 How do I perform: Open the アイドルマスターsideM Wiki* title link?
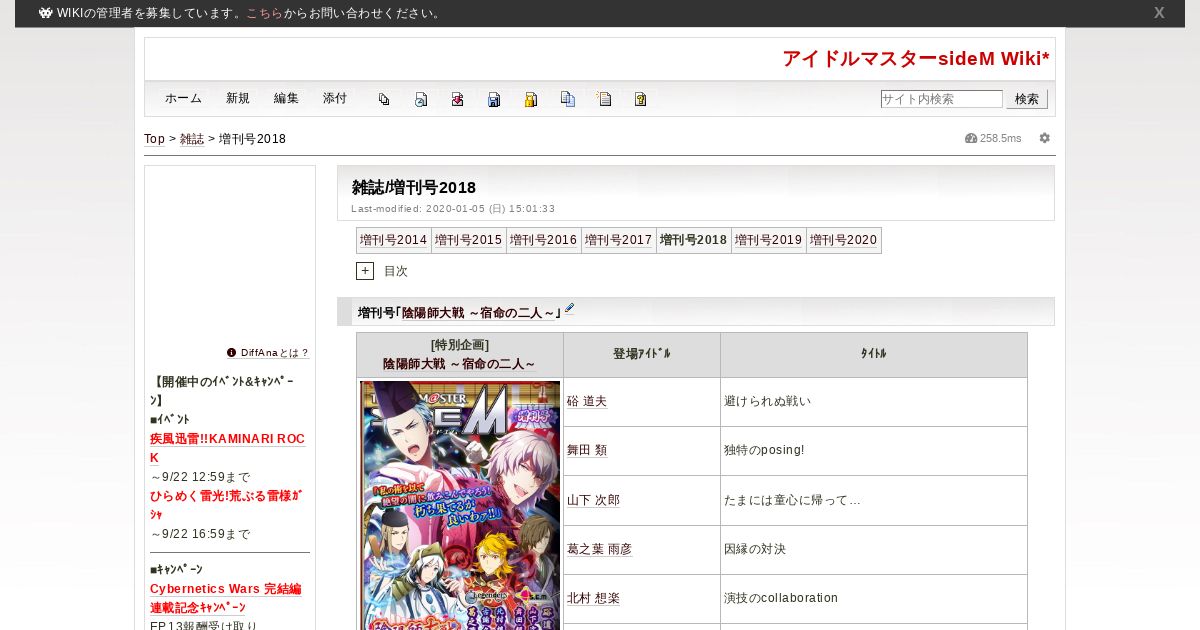[916, 58]
